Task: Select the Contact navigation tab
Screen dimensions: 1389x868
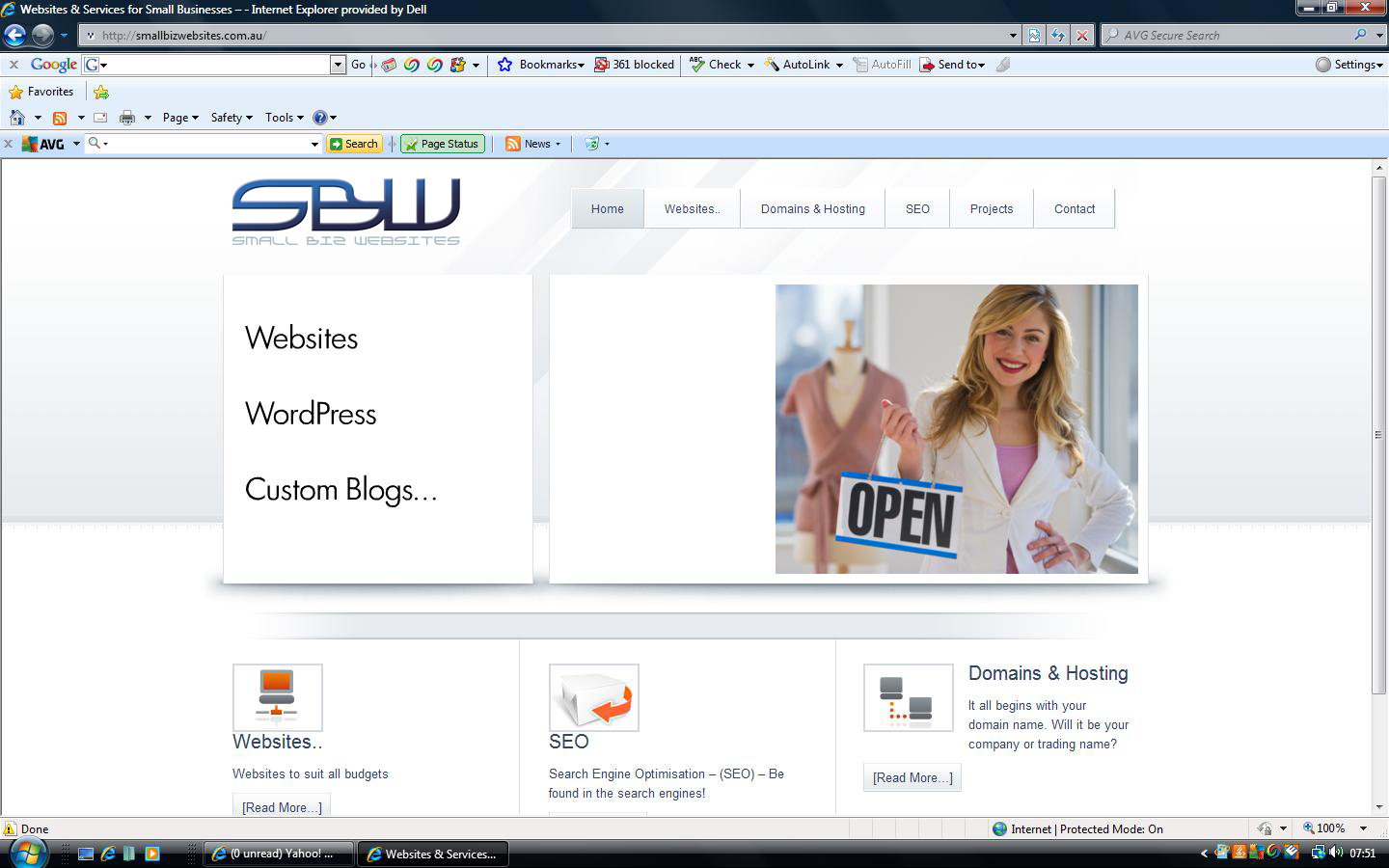Action: [1074, 209]
